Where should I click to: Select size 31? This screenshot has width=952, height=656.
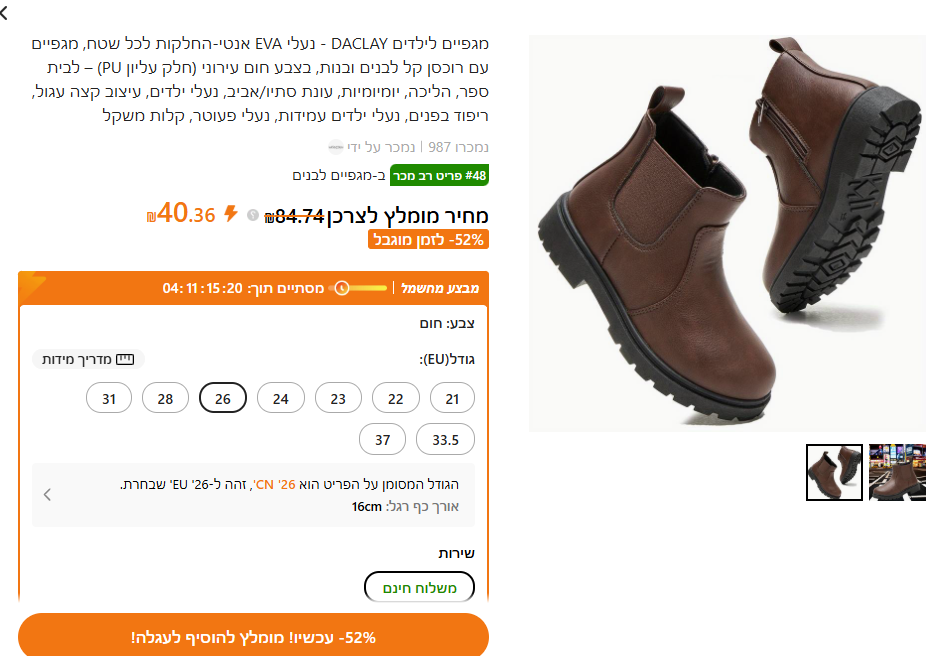(109, 398)
